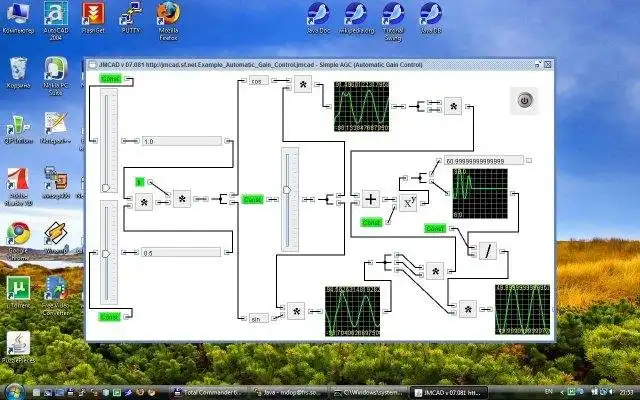
Task: Switch to C:\Windows\system taskbar button
Action: click(x=367, y=393)
